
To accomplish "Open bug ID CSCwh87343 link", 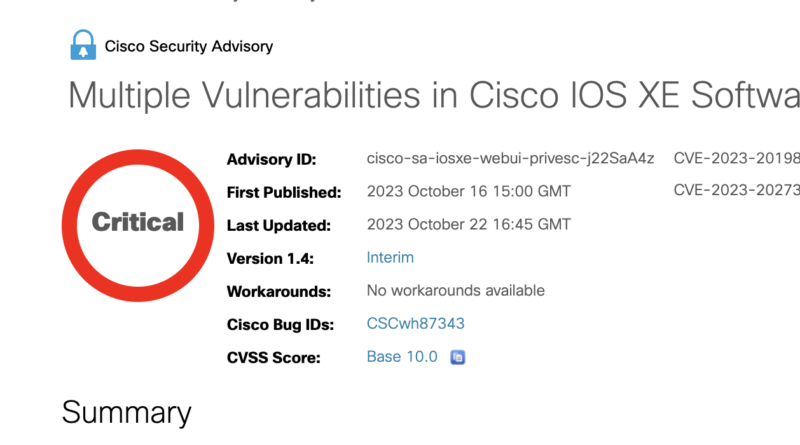I will coord(415,324).
